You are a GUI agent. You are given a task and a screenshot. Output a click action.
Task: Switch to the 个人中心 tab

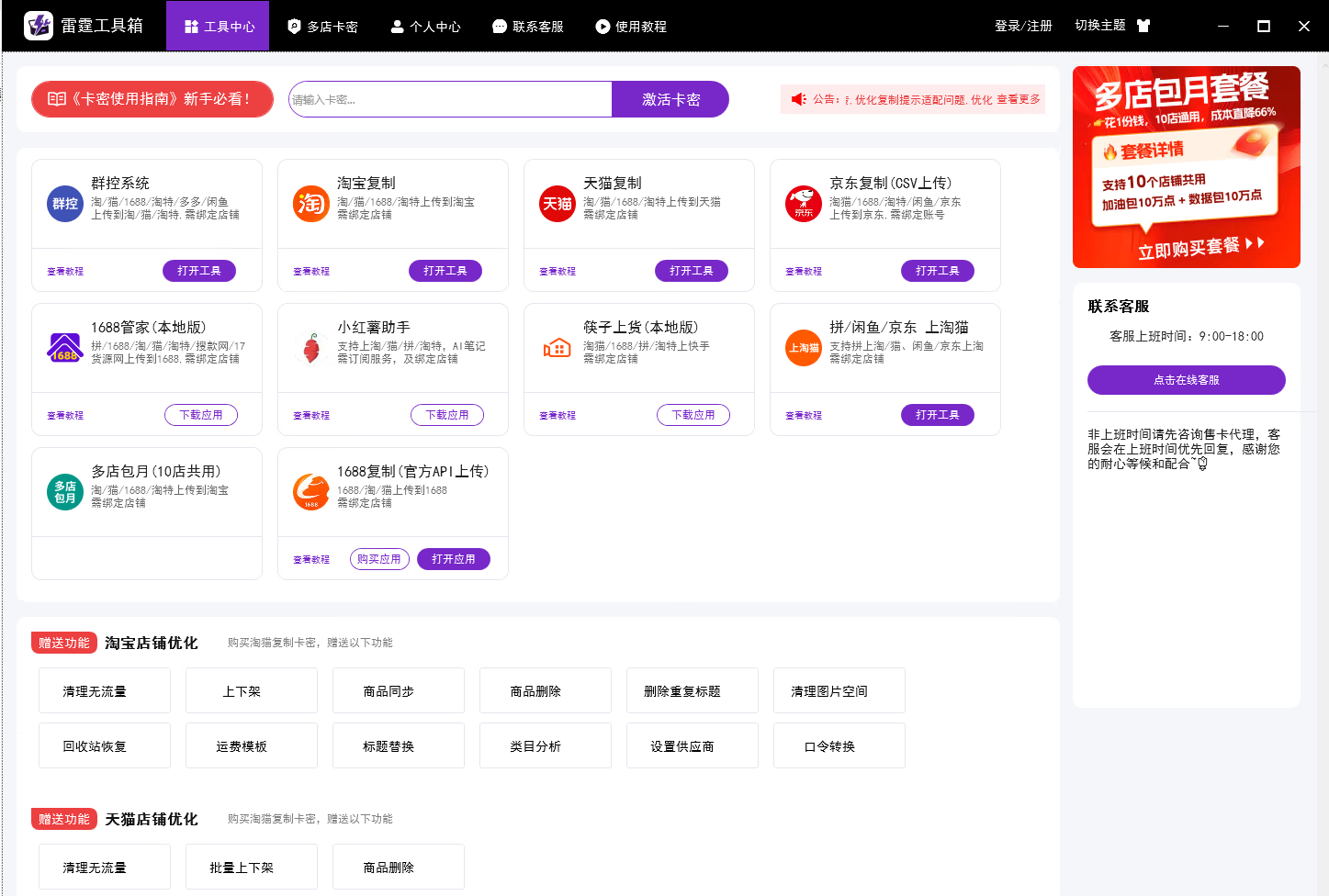point(425,27)
